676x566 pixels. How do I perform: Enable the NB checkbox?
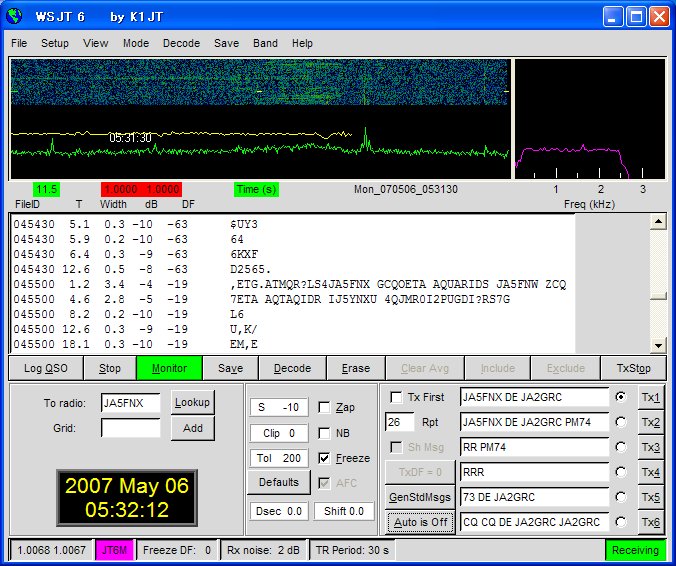point(324,433)
